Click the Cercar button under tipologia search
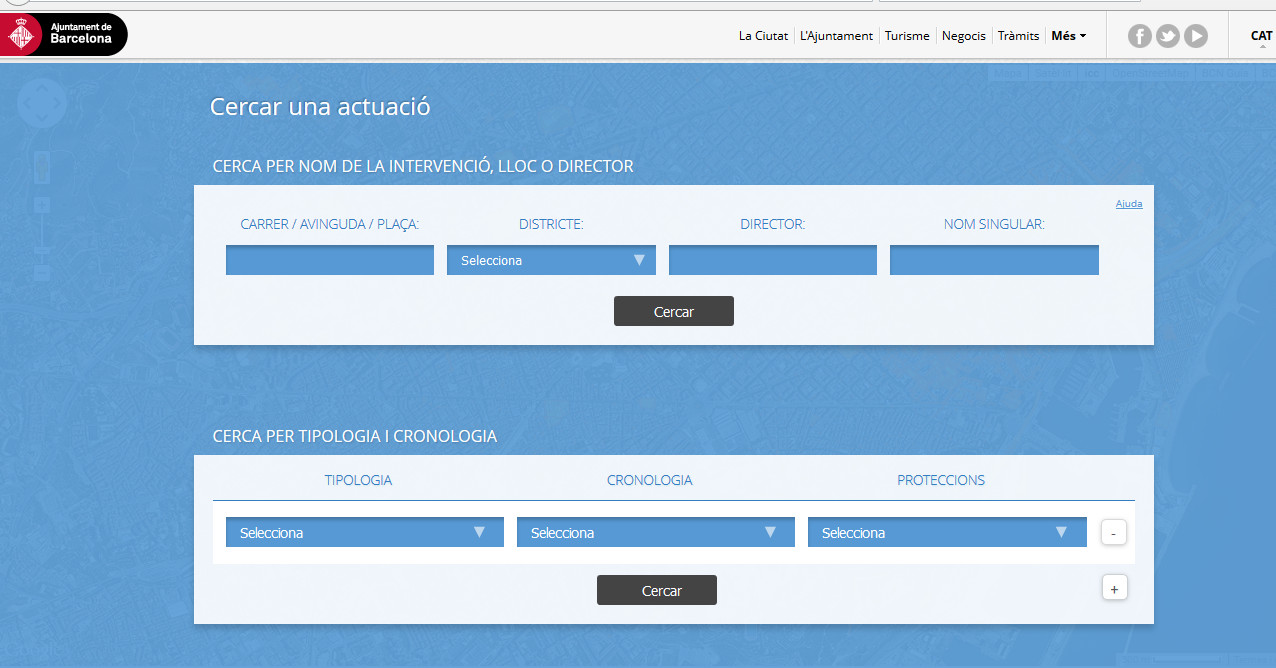The image size is (1276, 668). pyautogui.click(x=656, y=590)
